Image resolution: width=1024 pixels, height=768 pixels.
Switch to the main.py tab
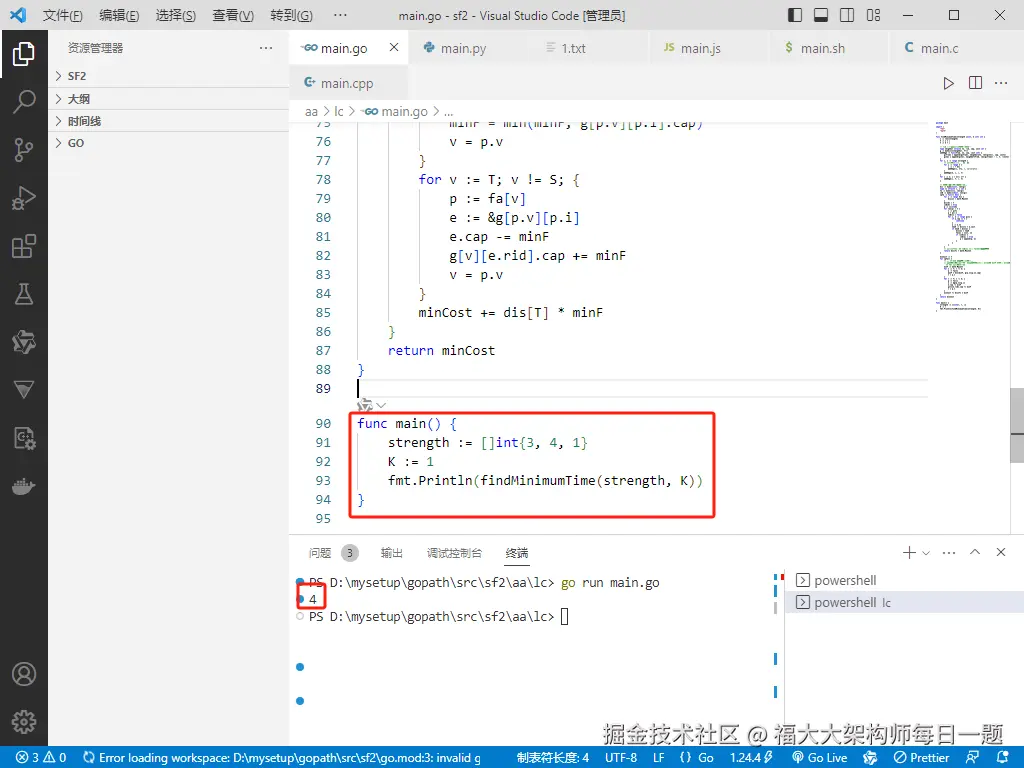click(x=462, y=48)
